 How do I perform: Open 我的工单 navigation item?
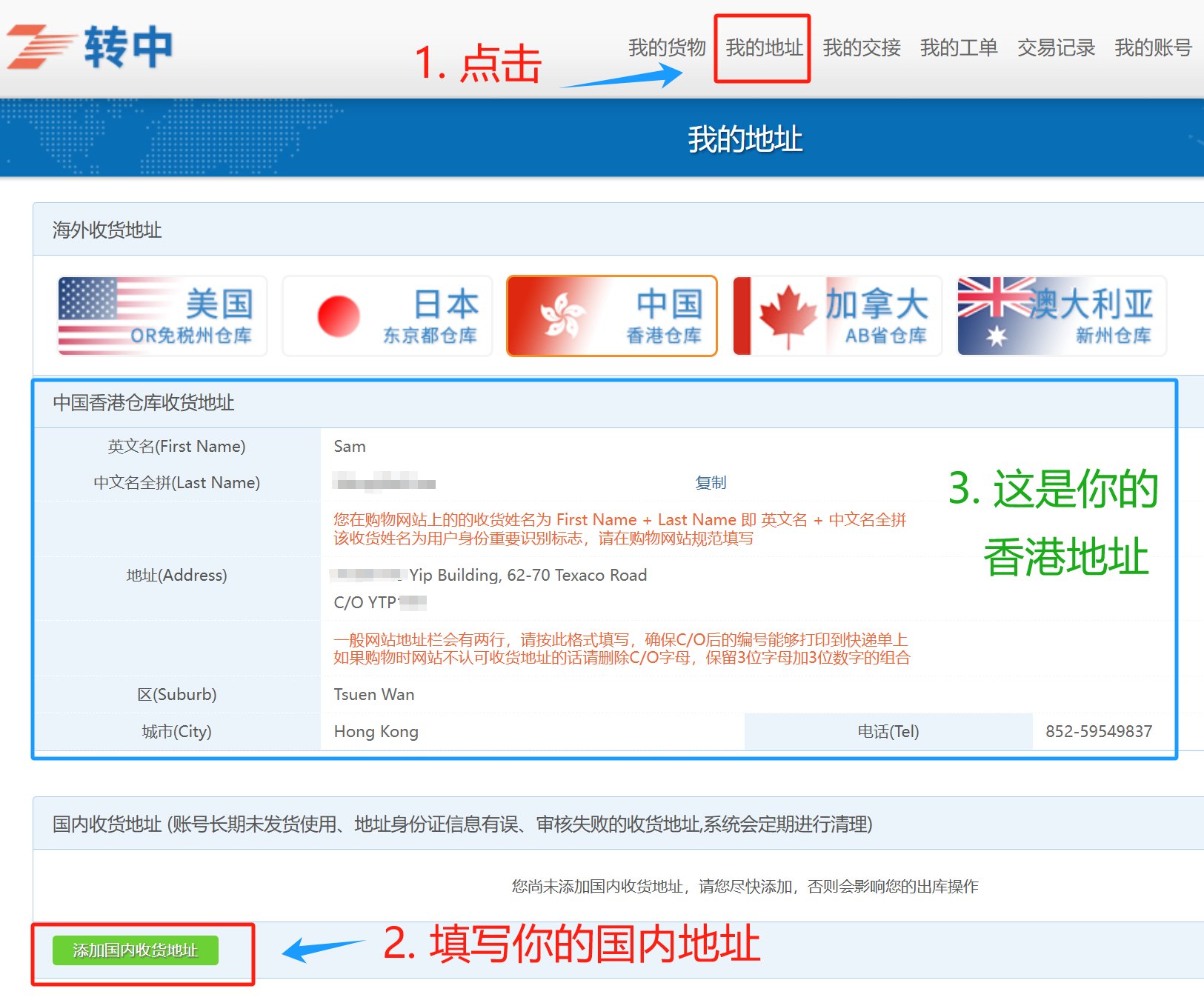click(958, 48)
